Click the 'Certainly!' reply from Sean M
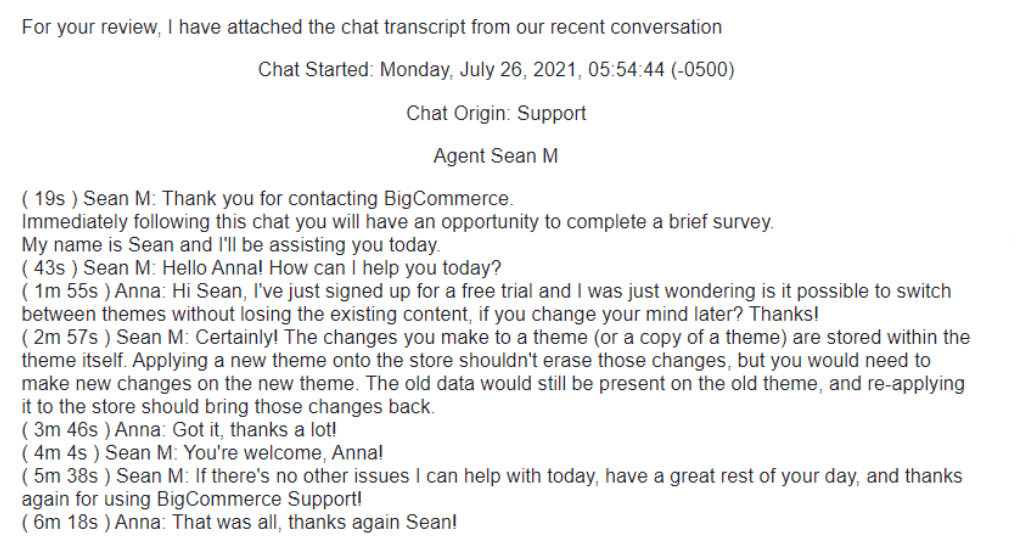This screenshot has height=541, width=1021. (496, 372)
